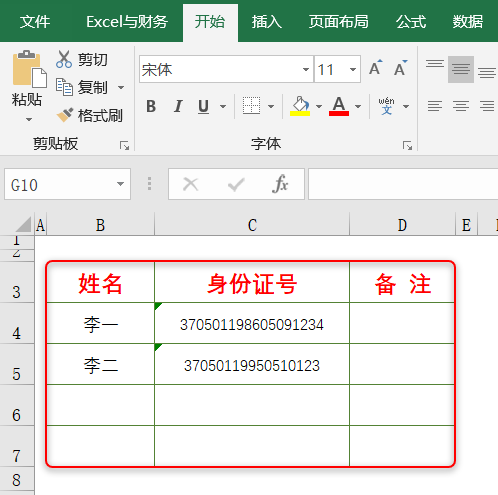This screenshot has width=498, height=495.
Task: Toggle right text alignment
Action: click(x=487, y=106)
